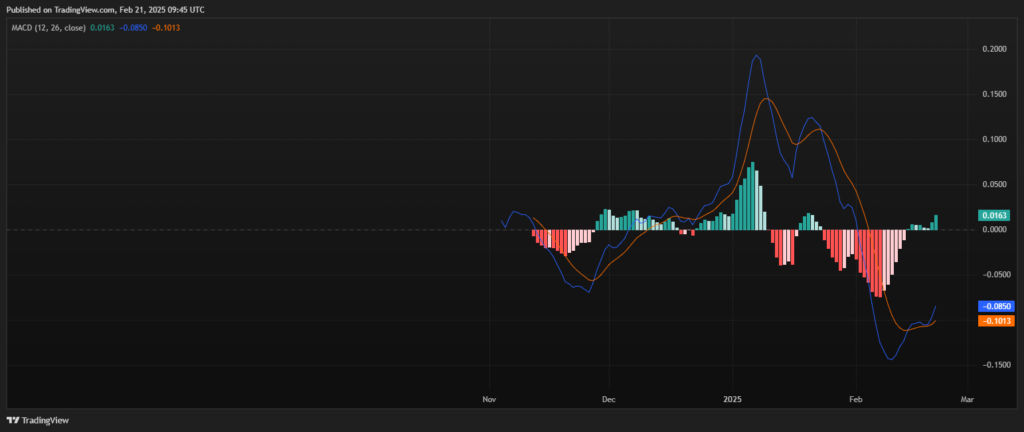Click the Dec time axis label
1024x432 pixels.
(x=609, y=398)
